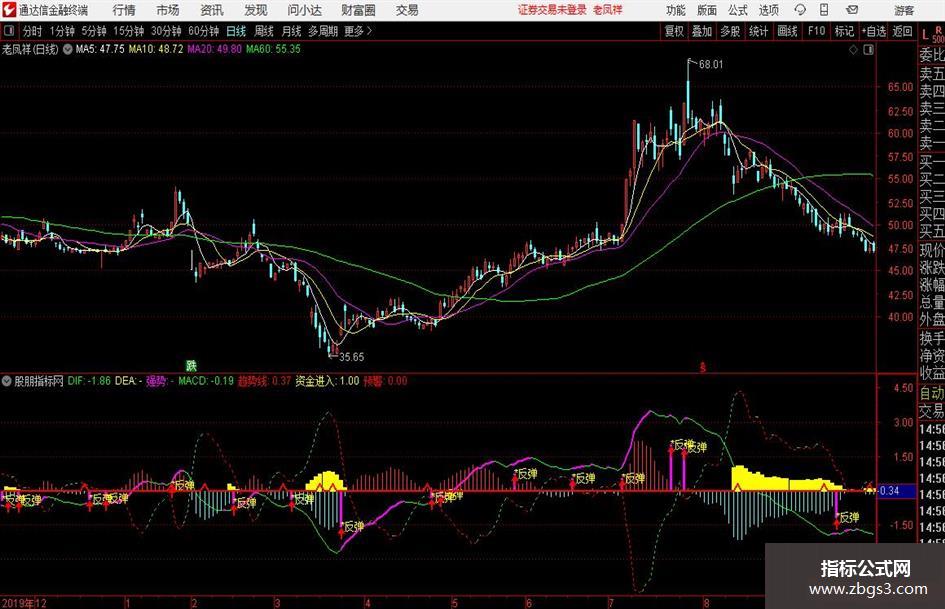Open the 选项 menu

tap(768, 10)
